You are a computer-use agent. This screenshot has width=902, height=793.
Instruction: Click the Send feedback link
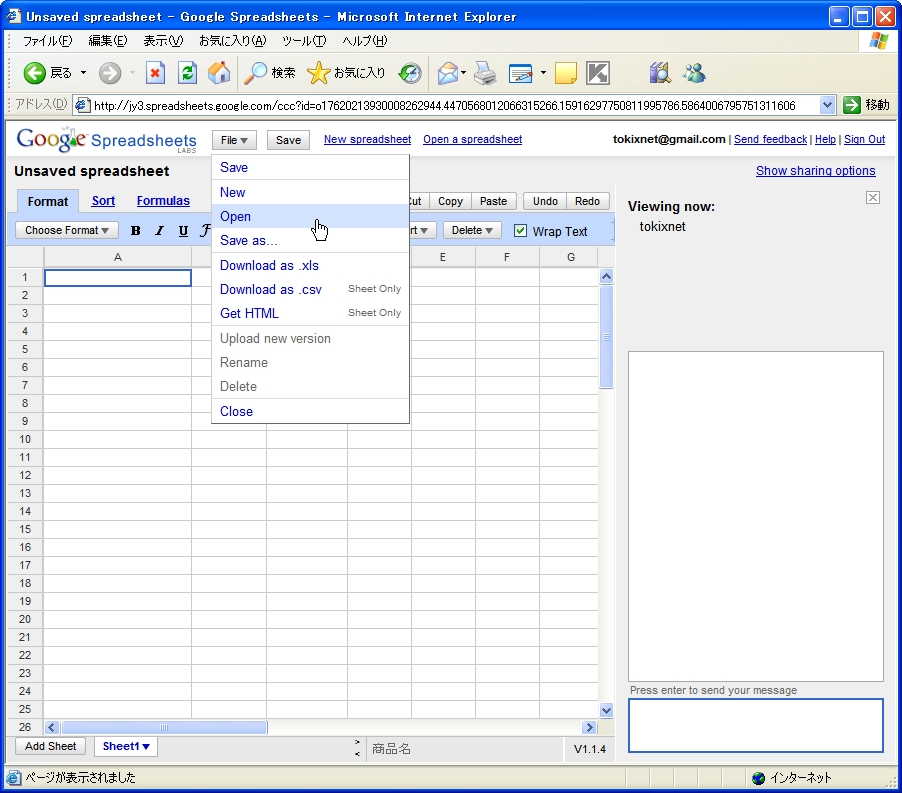(x=771, y=139)
